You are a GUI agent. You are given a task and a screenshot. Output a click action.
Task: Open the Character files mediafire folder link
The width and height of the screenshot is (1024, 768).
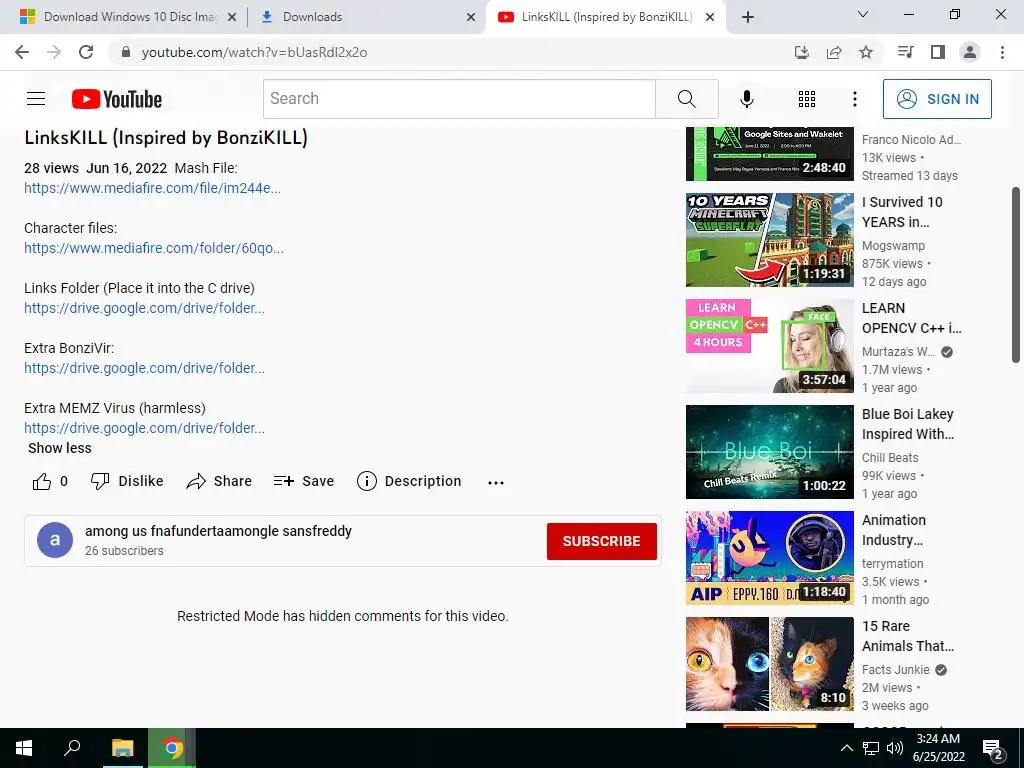click(x=153, y=248)
